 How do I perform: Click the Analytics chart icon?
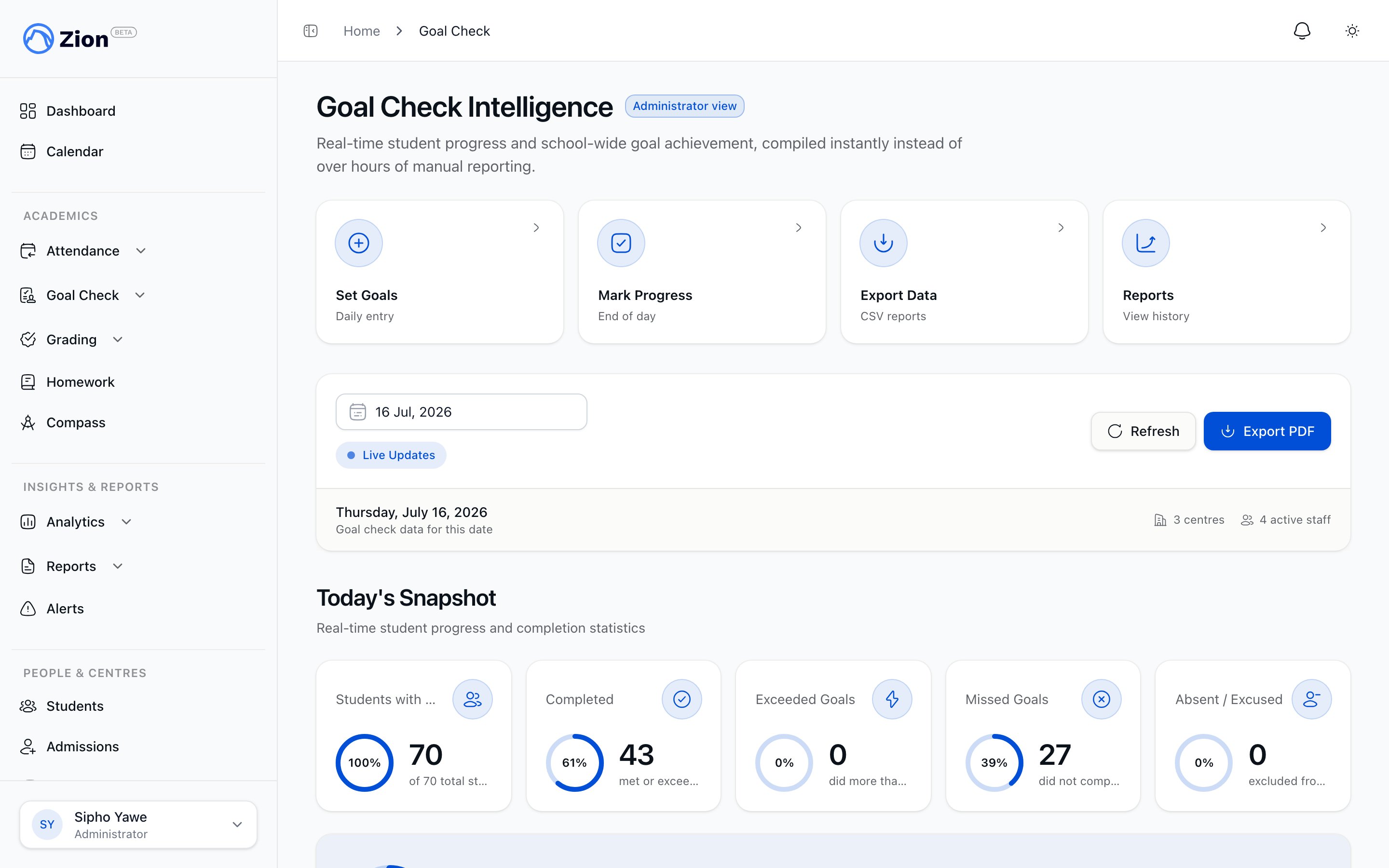click(x=27, y=522)
